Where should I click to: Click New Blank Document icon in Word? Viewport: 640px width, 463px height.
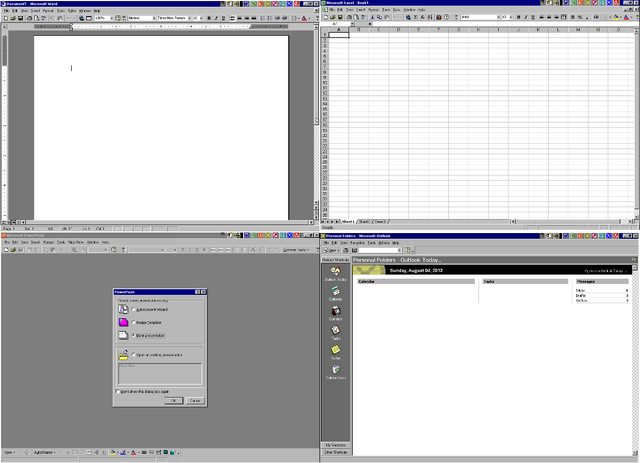(6, 18)
